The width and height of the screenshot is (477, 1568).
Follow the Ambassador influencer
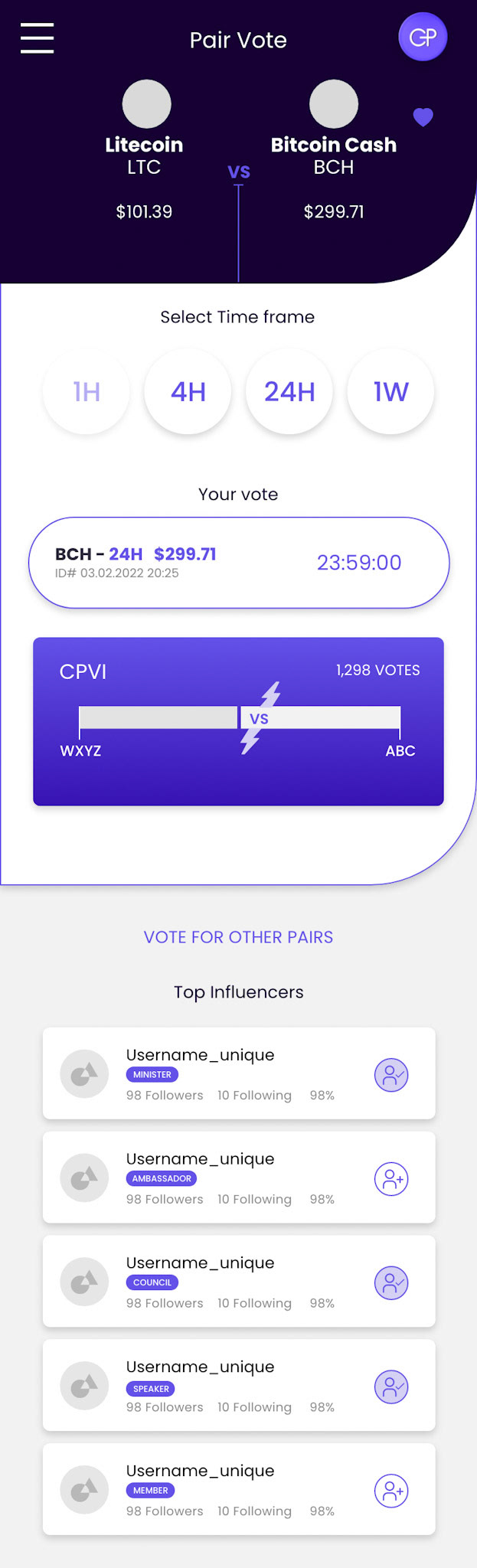pos(390,1179)
